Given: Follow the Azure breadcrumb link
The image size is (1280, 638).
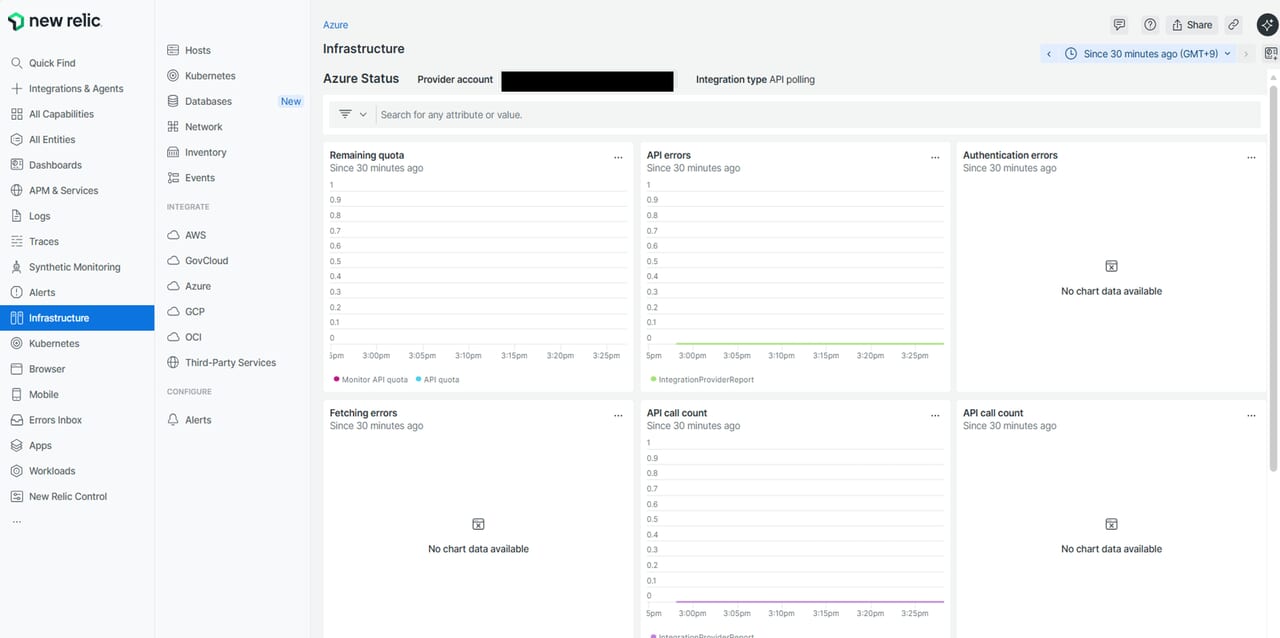Looking at the screenshot, I should [335, 25].
